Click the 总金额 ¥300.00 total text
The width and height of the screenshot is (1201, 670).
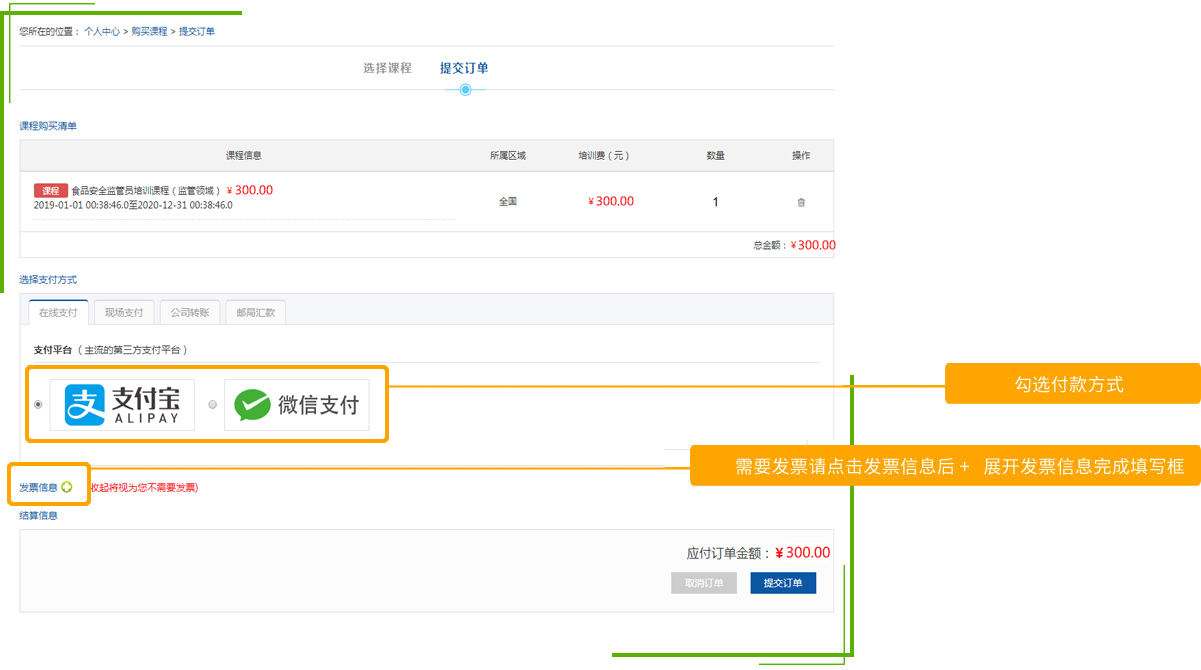click(x=794, y=245)
